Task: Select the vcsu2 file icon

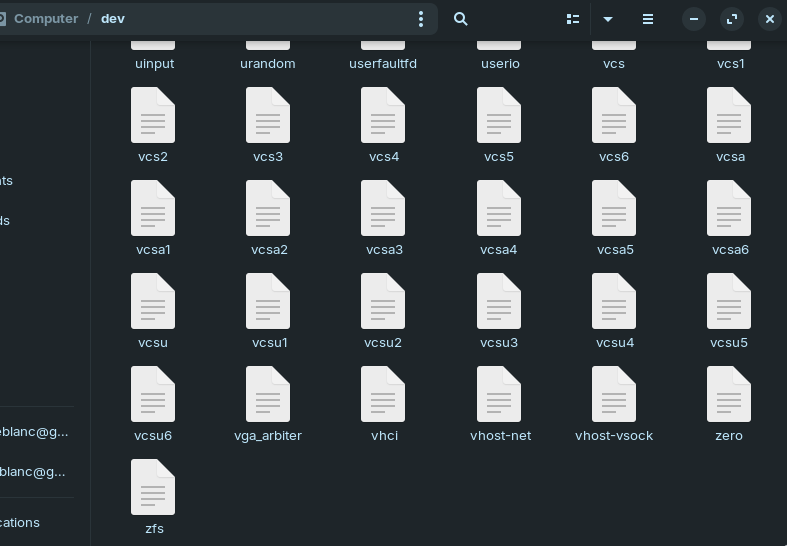Action: (383, 301)
